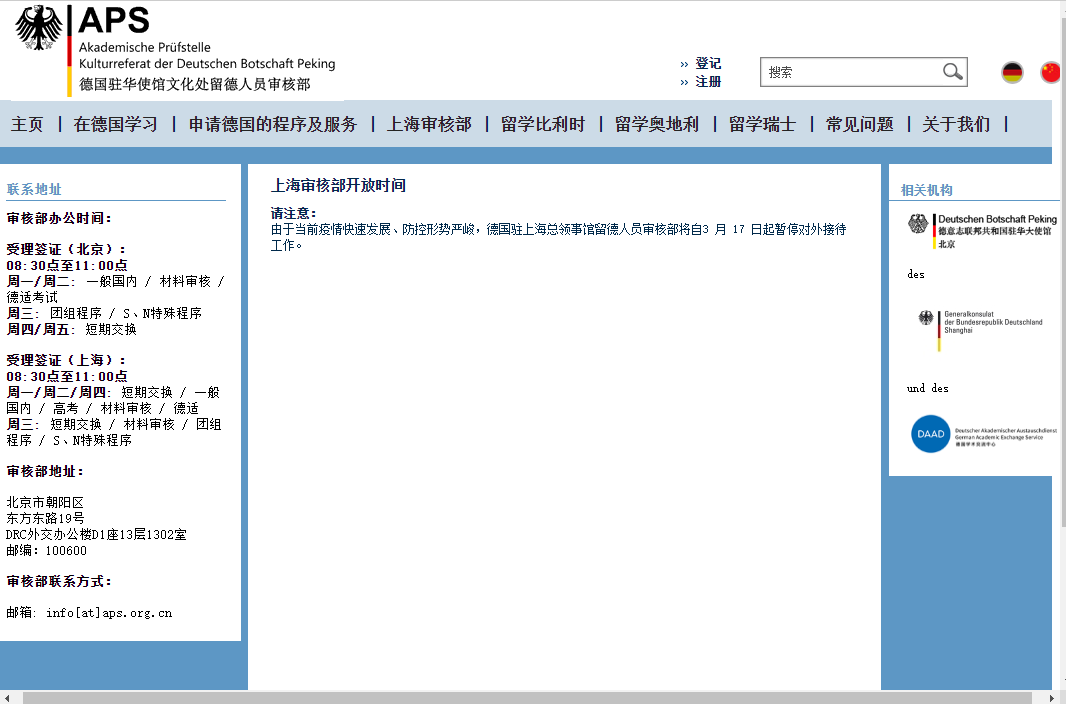Click the magnifying glass search icon
1066x704 pixels.
click(952, 72)
